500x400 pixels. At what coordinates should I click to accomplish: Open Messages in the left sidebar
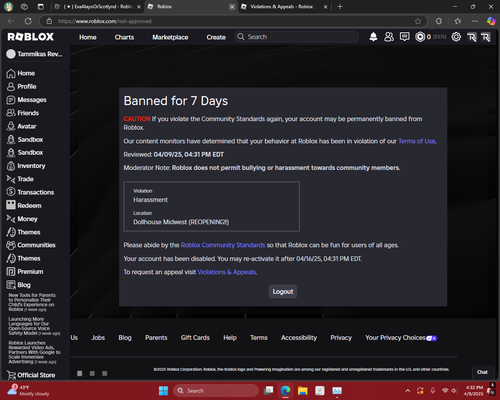tap(26, 100)
